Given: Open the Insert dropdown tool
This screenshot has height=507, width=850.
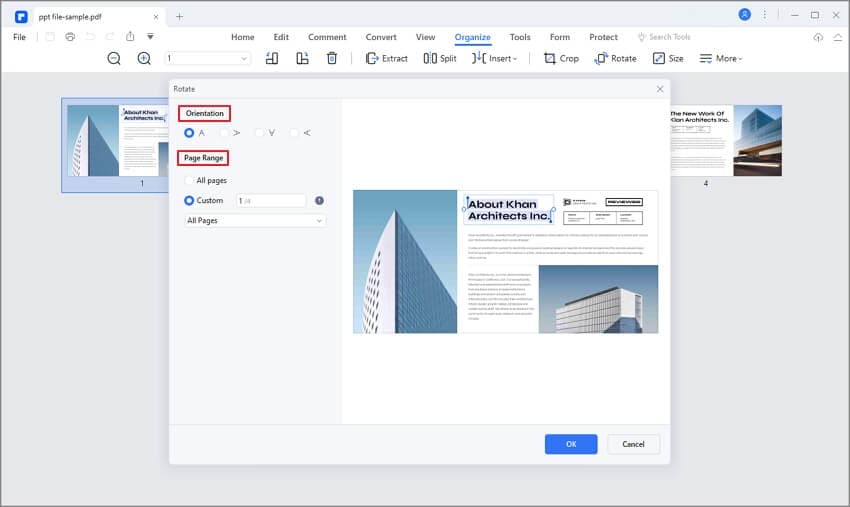Looking at the screenshot, I should coord(494,58).
